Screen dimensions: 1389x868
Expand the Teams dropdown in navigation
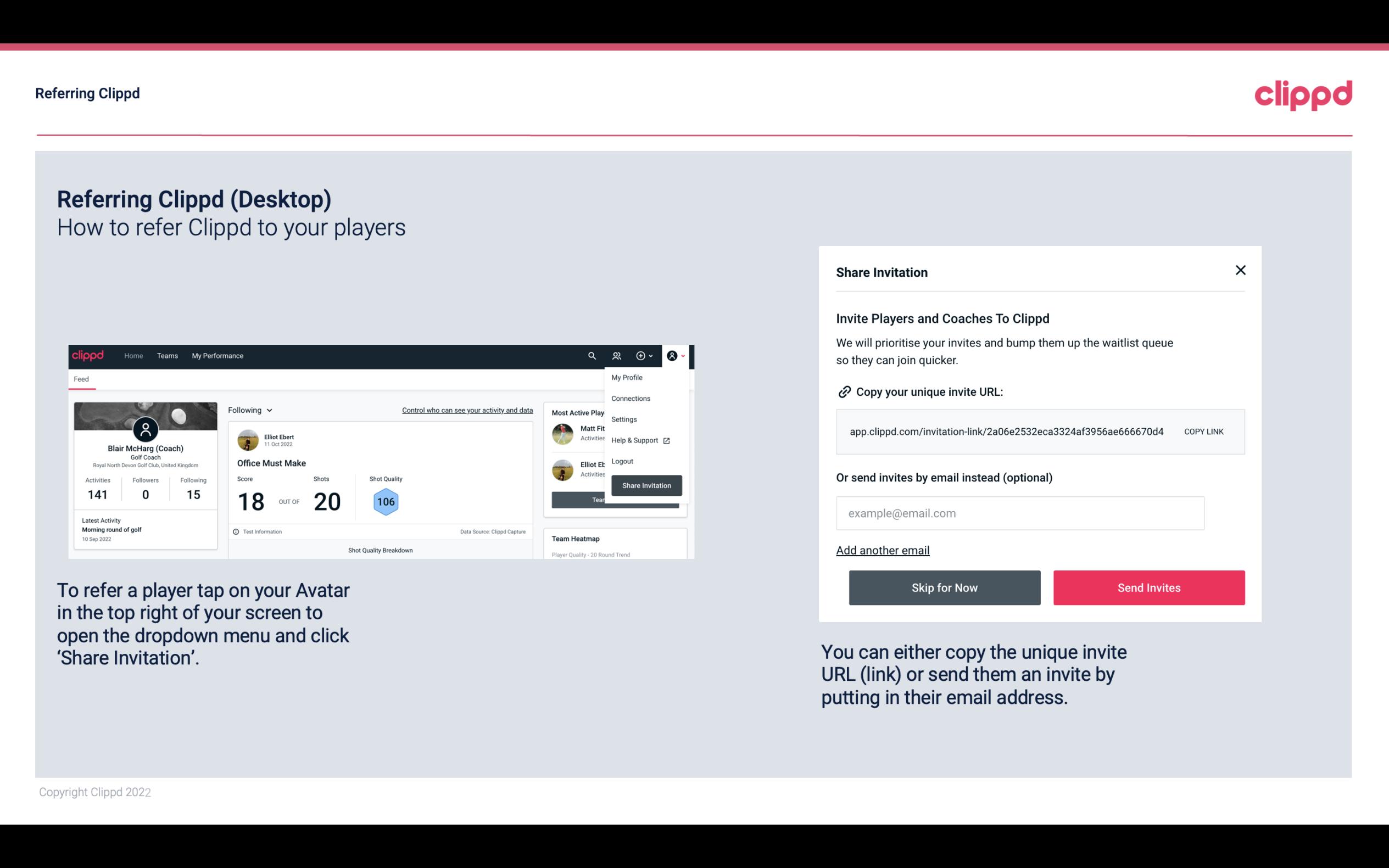point(167,355)
